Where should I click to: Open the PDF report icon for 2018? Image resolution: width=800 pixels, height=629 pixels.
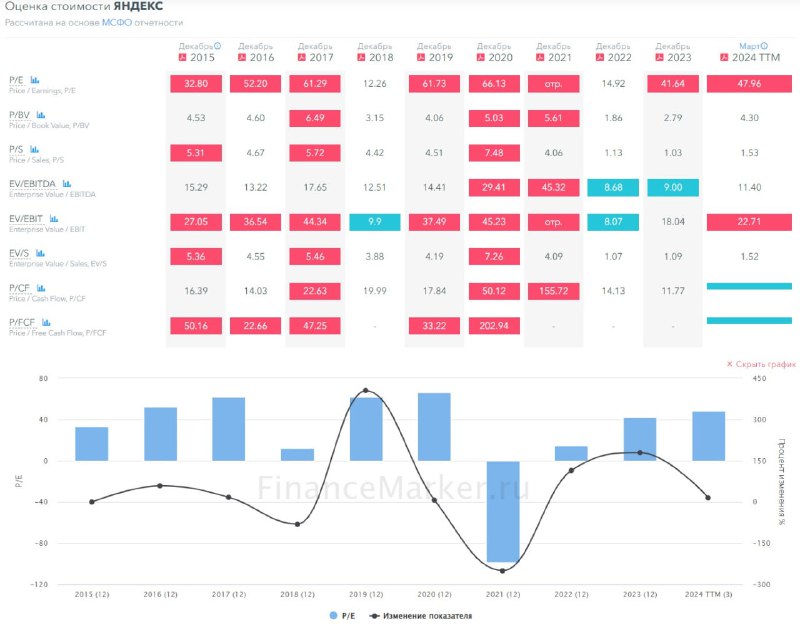click(361, 57)
